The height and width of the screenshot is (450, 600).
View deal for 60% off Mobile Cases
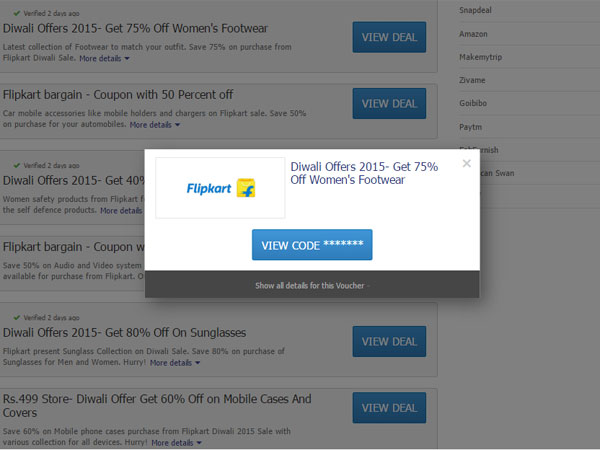pyautogui.click(x=389, y=408)
